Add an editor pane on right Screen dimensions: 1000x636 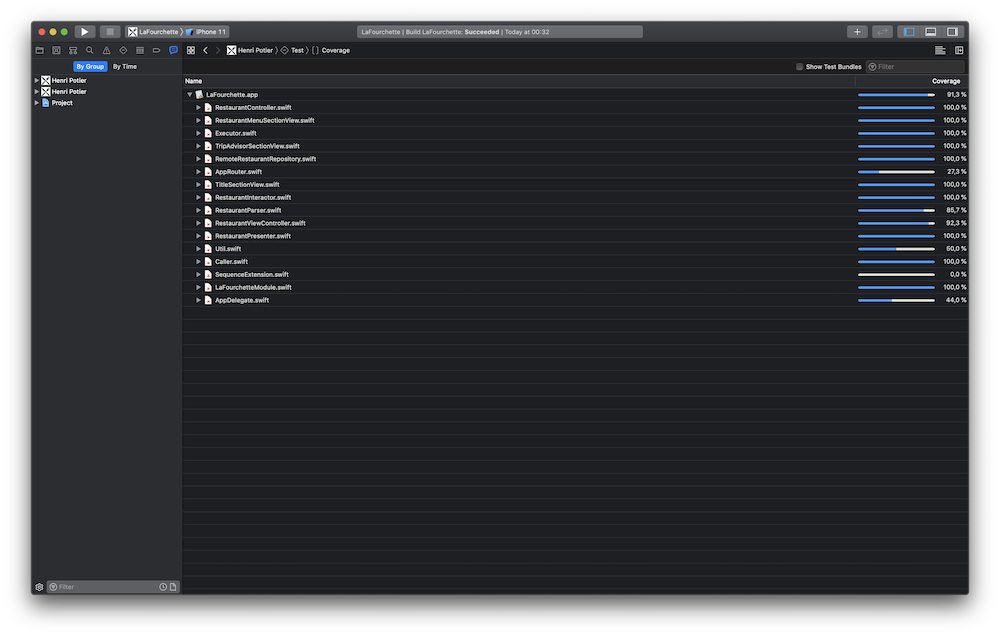(x=959, y=50)
